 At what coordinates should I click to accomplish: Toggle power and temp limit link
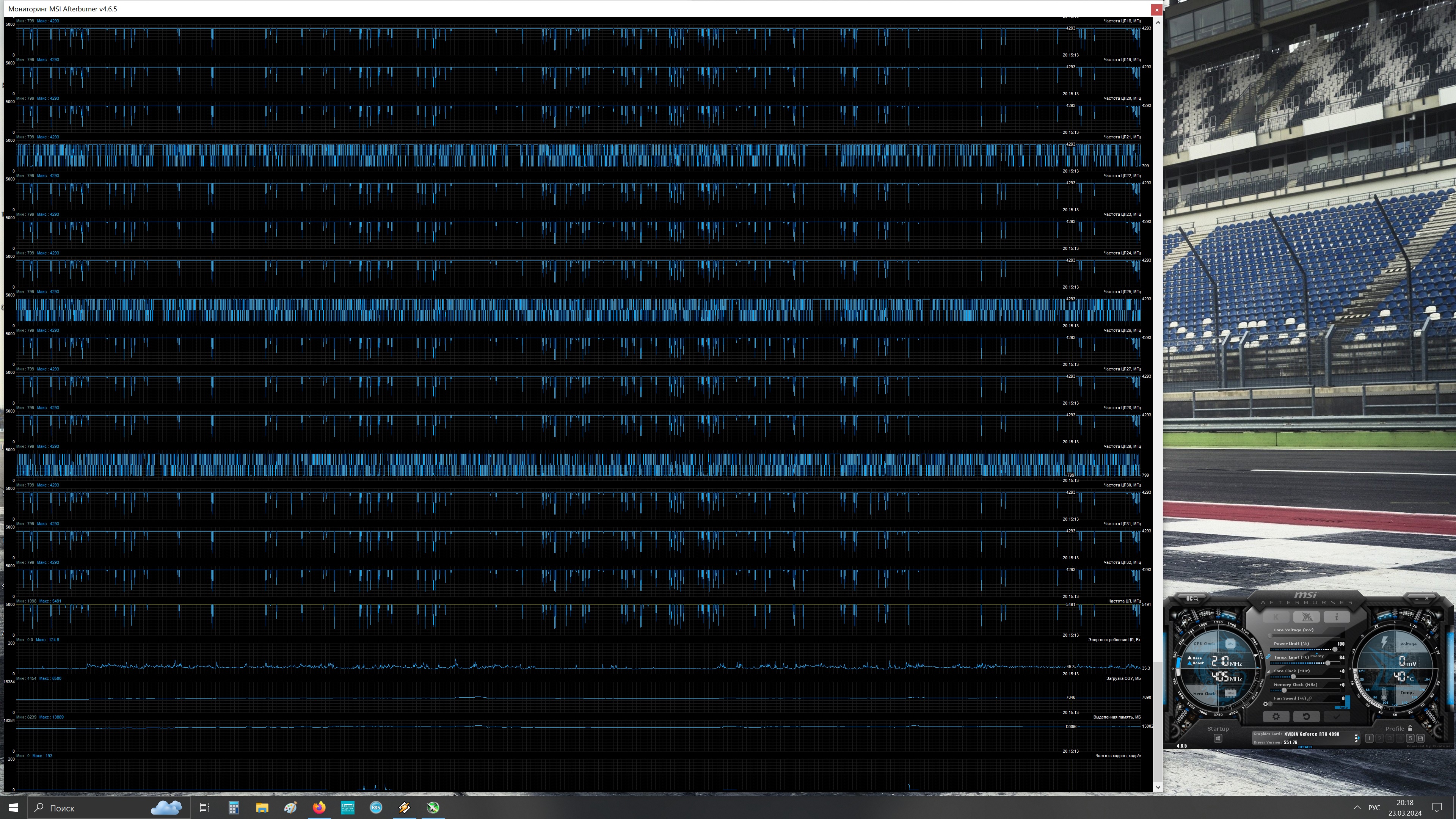[x=1268, y=657]
